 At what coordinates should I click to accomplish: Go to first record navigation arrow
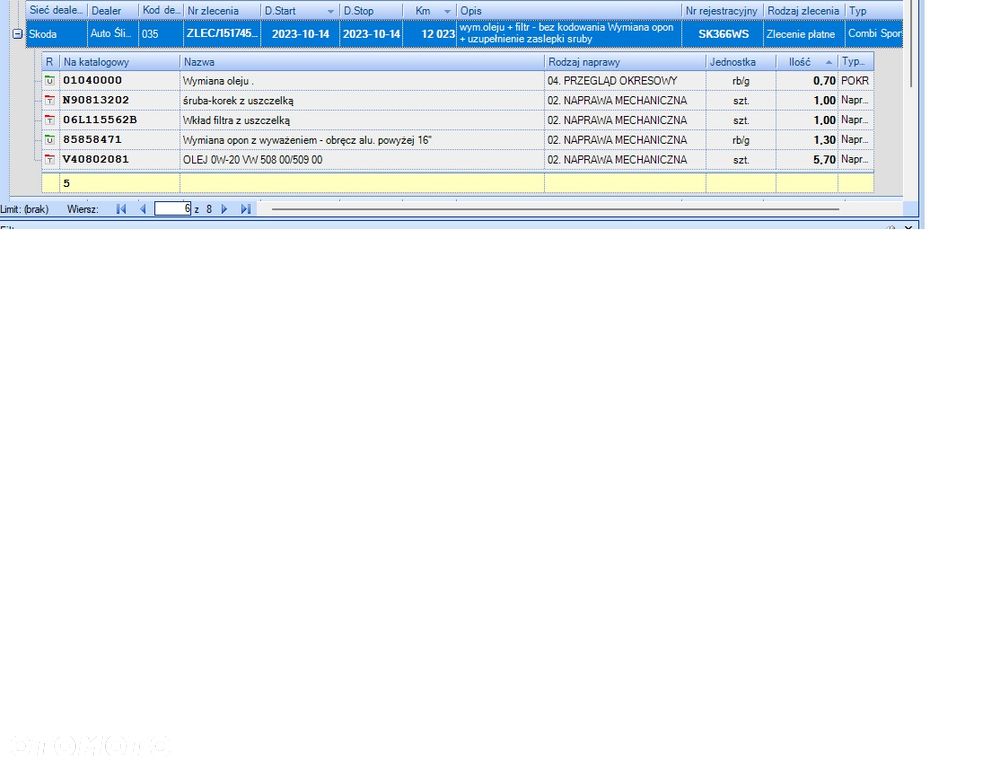(121, 209)
